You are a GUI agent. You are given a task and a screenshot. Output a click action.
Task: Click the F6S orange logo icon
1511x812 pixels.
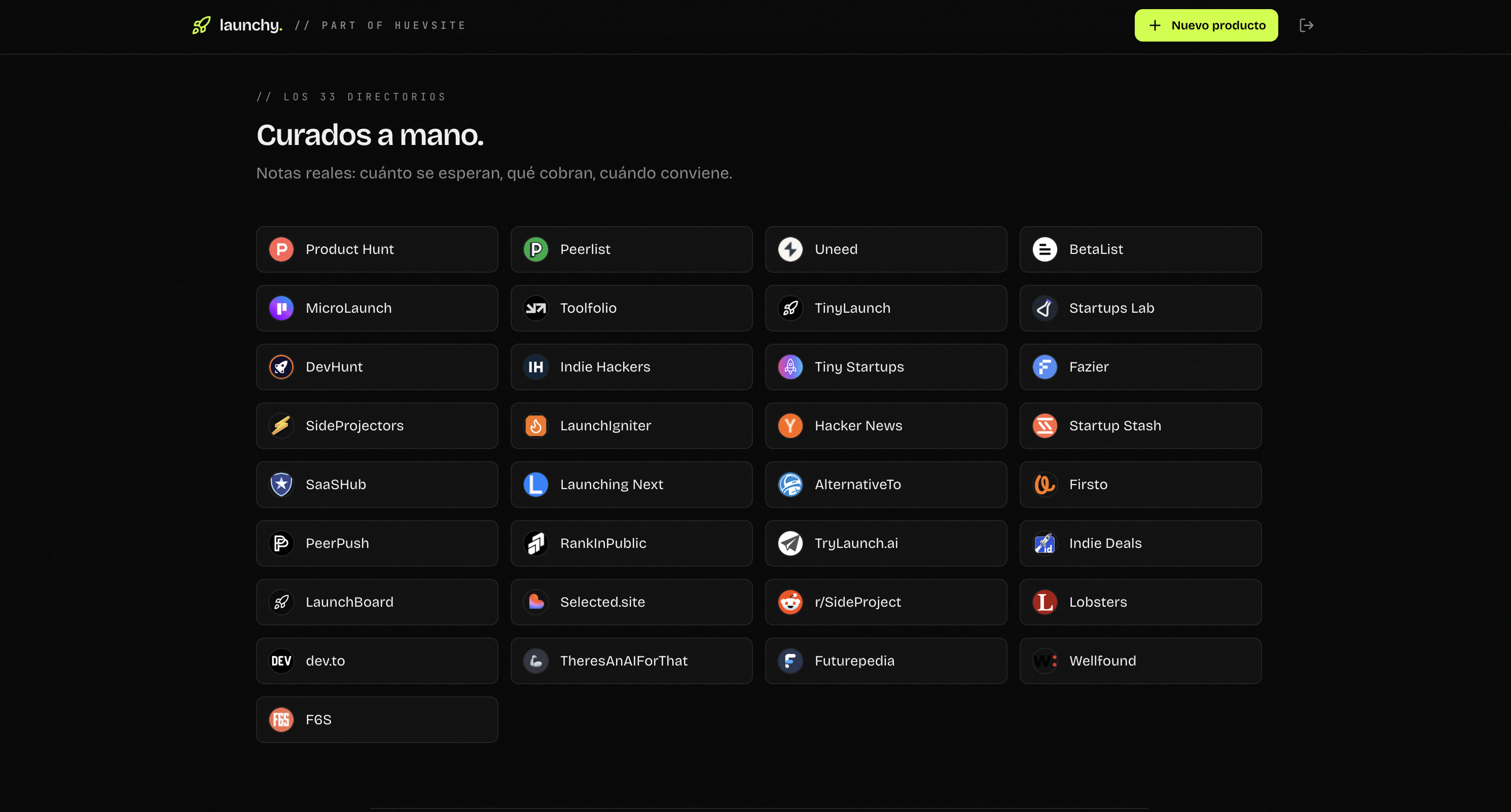pyautogui.click(x=281, y=719)
